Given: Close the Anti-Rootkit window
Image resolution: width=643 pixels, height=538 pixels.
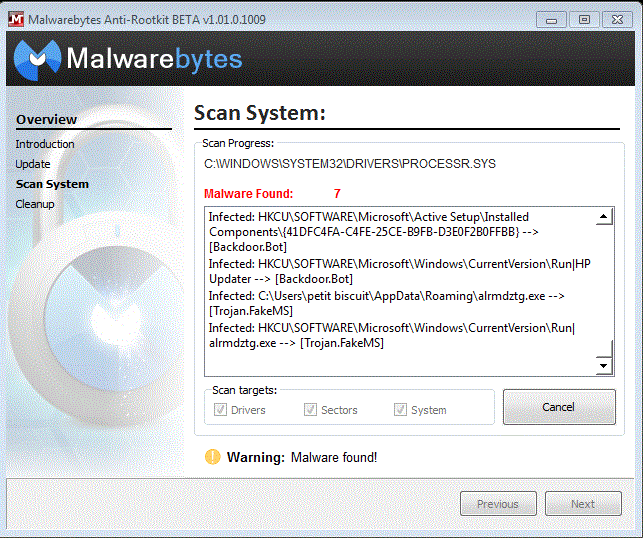Looking at the screenshot, I should tap(617, 20).
